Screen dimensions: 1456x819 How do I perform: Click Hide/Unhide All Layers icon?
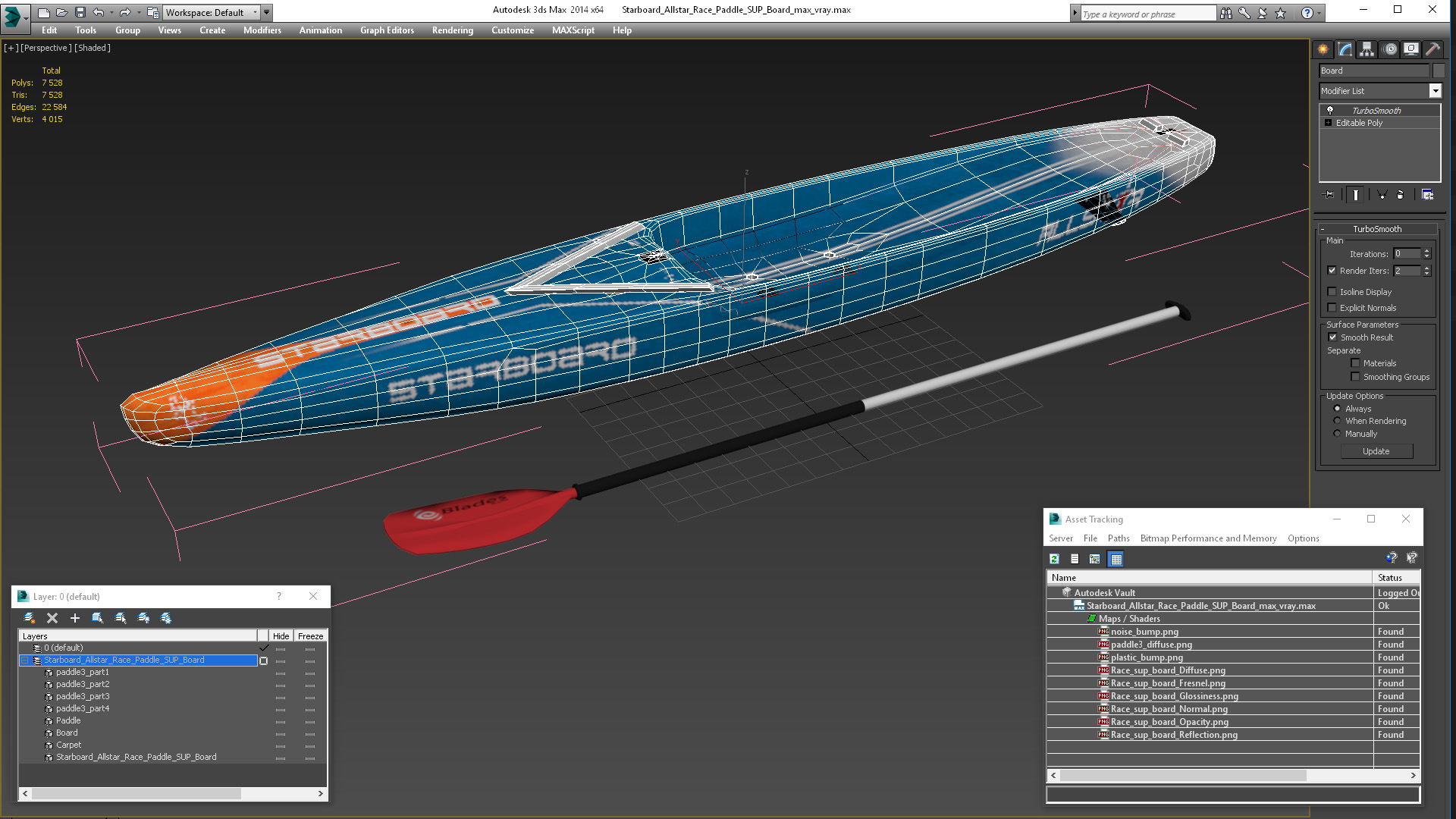pyautogui.click(x=143, y=618)
